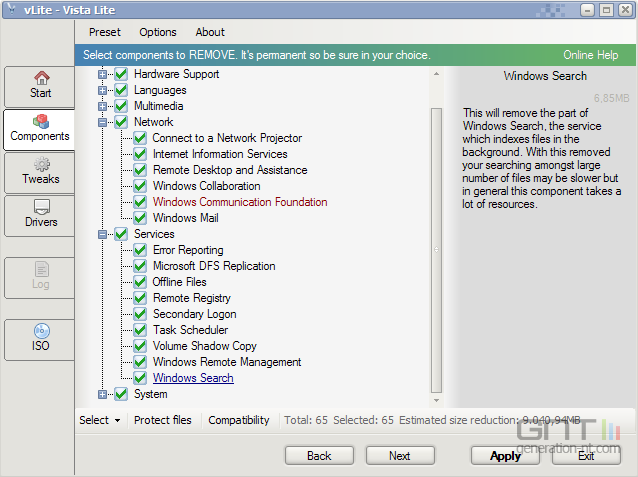Open the Drivers section icon

[x=42, y=207]
